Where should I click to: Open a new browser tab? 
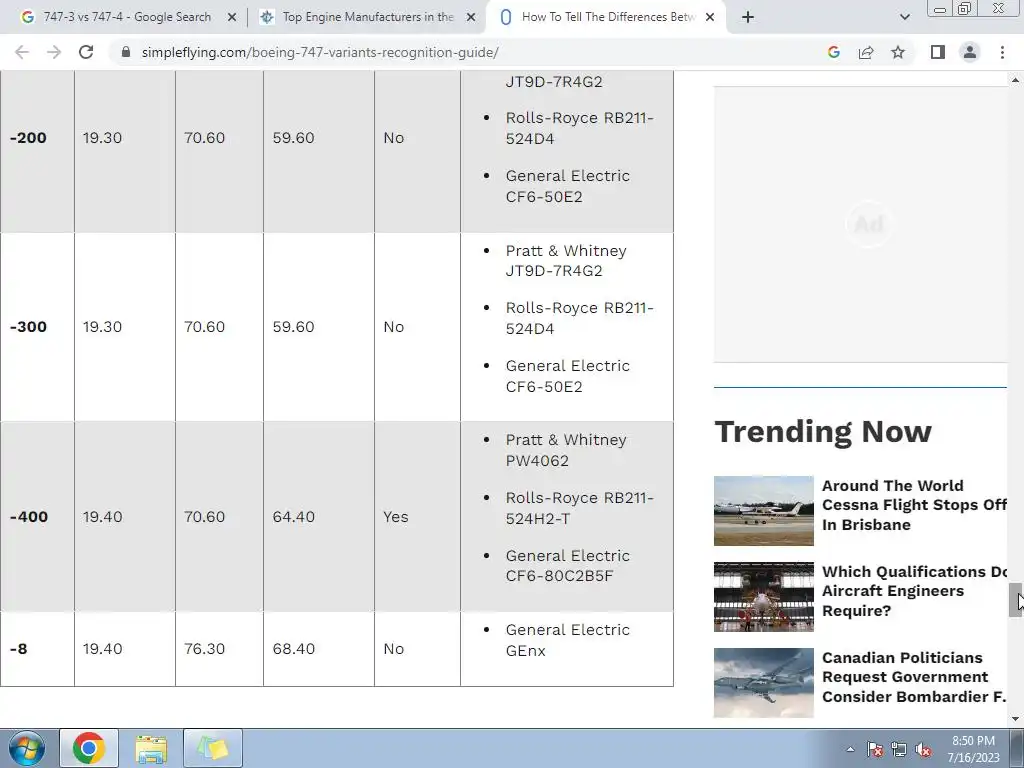tap(748, 18)
